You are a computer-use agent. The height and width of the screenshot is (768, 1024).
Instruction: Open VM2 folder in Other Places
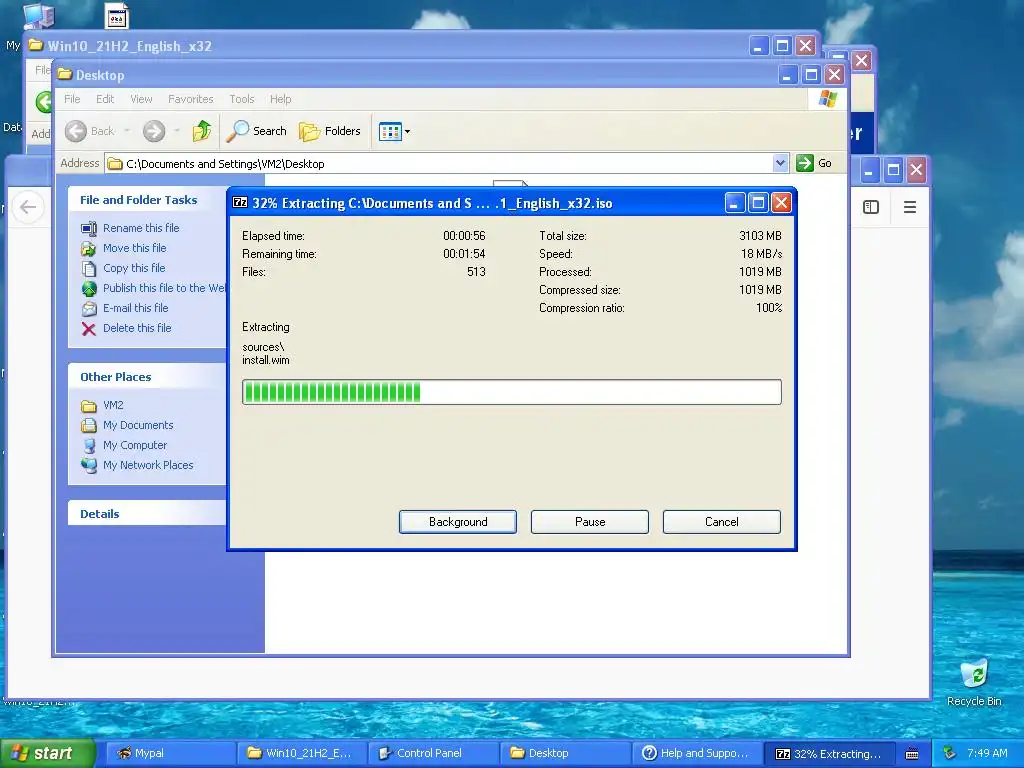click(113, 405)
